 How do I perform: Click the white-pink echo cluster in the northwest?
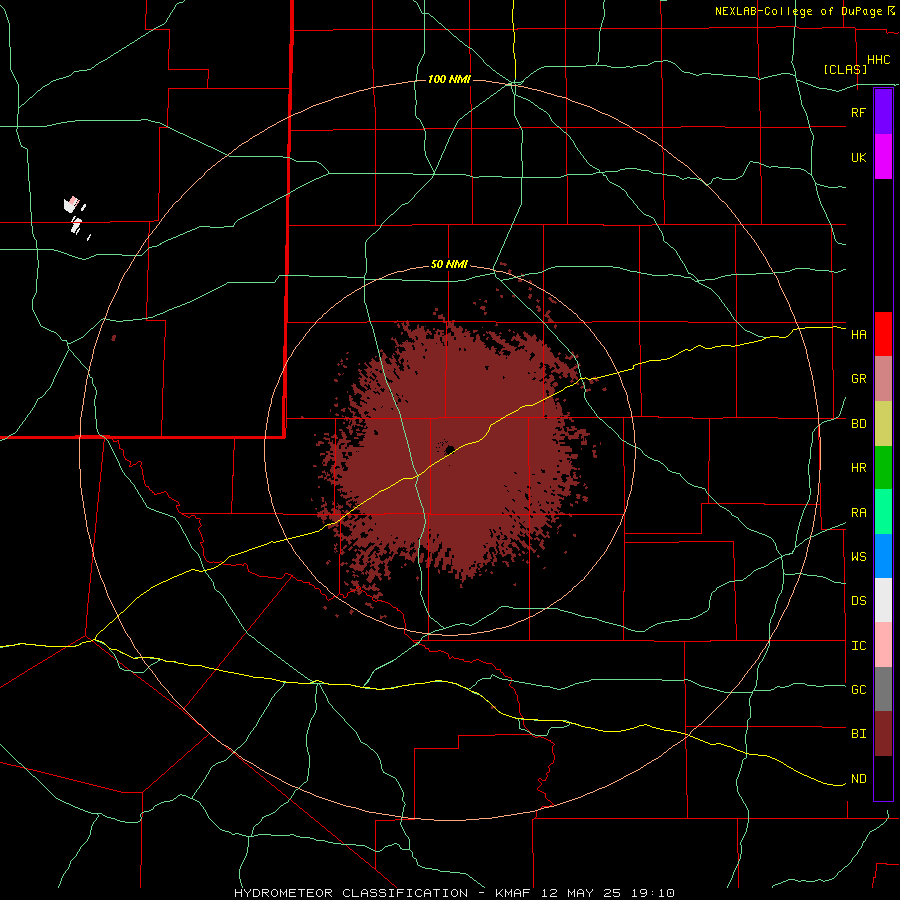coord(76,216)
